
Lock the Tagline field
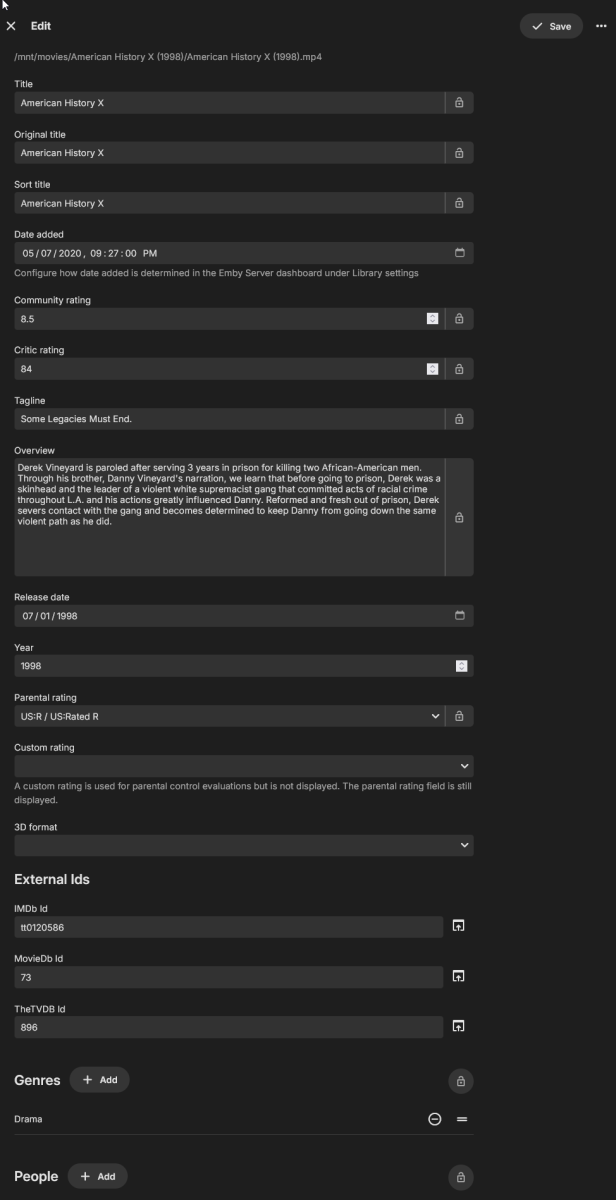tap(460, 419)
